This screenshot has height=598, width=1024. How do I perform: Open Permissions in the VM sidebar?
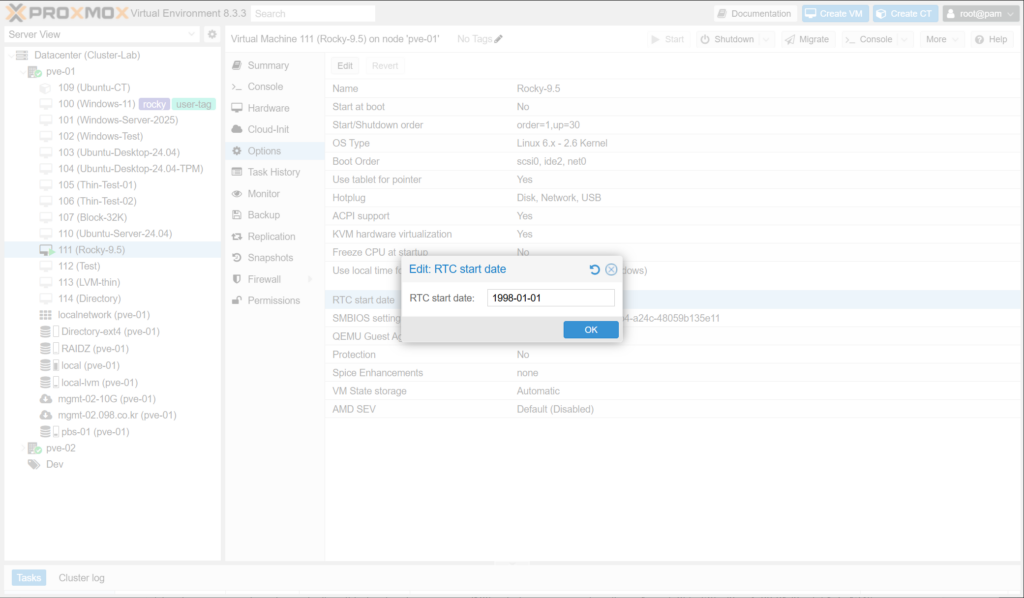click(273, 300)
